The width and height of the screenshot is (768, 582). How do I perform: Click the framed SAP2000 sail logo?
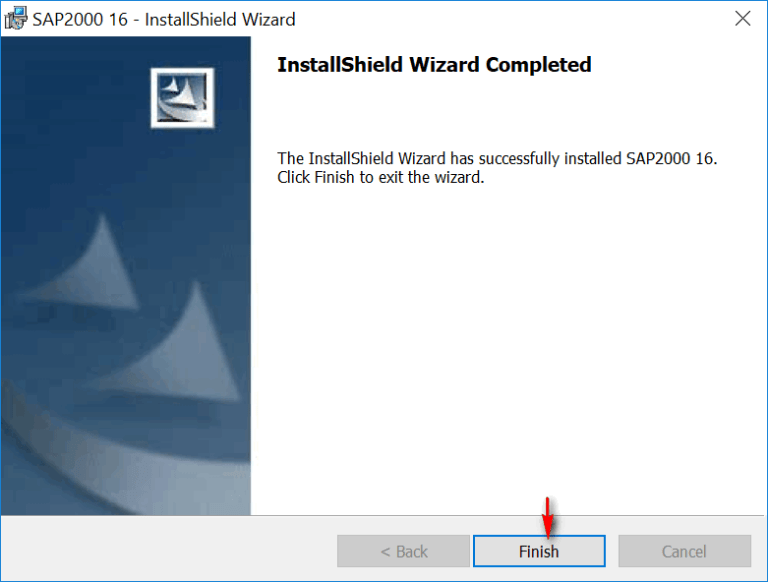(182, 98)
